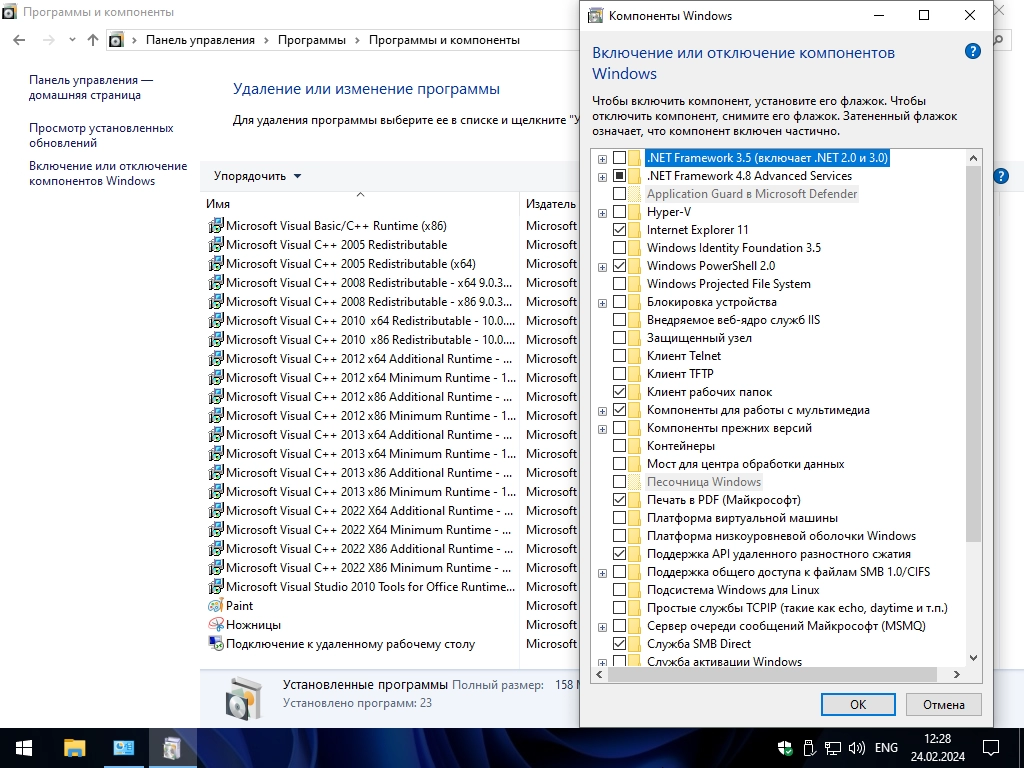Expand the Hyper-V tree node
This screenshot has width=1024, height=768.
pyautogui.click(x=602, y=213)
